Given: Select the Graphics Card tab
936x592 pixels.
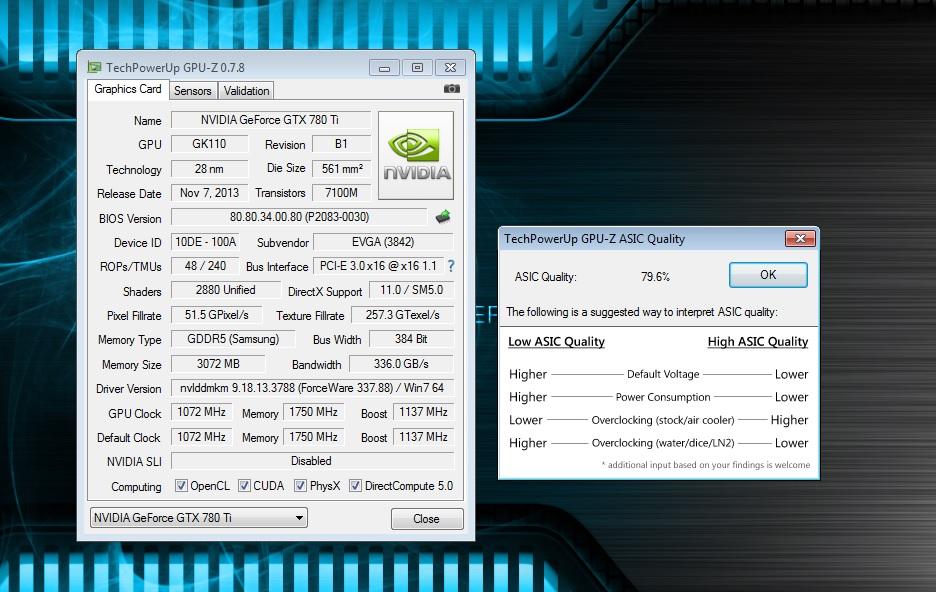Looking at the screenshot, I should pyautogui.click(x=128, y=89).
